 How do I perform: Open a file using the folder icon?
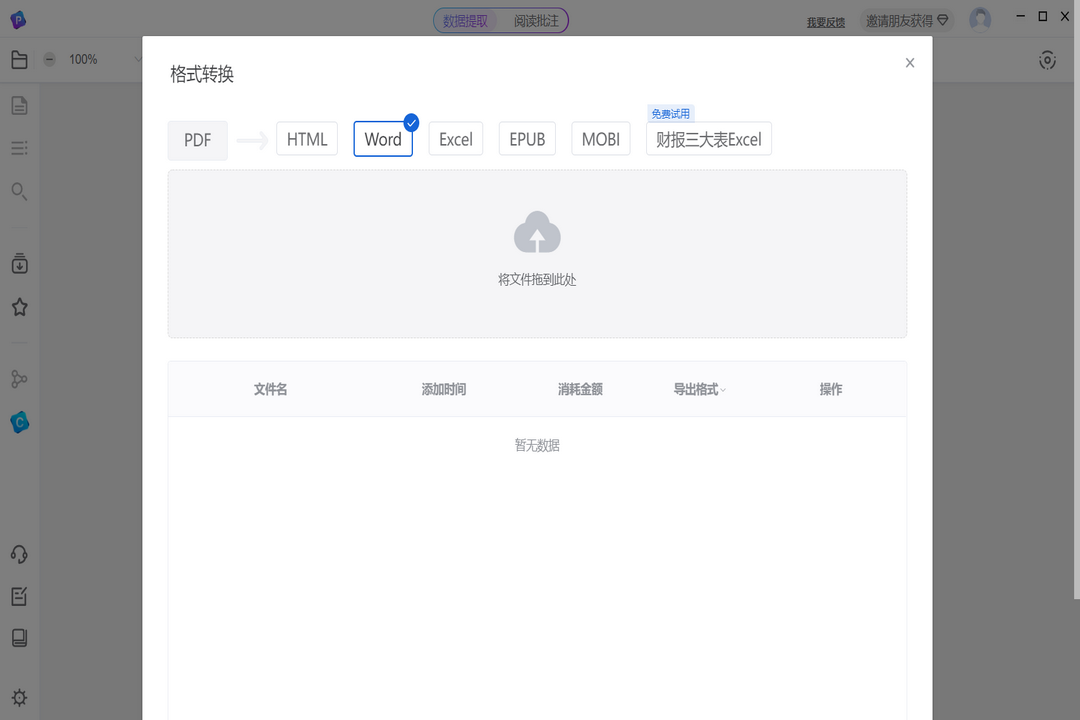19,59
